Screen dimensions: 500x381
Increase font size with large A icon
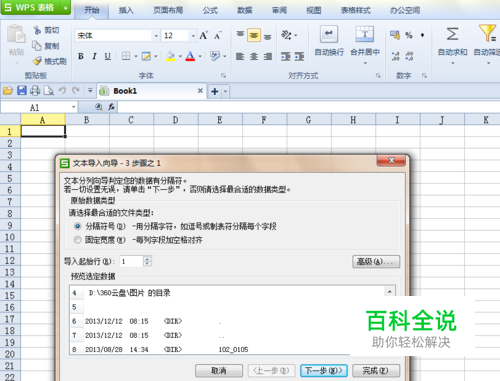click(x=203, y=35)
